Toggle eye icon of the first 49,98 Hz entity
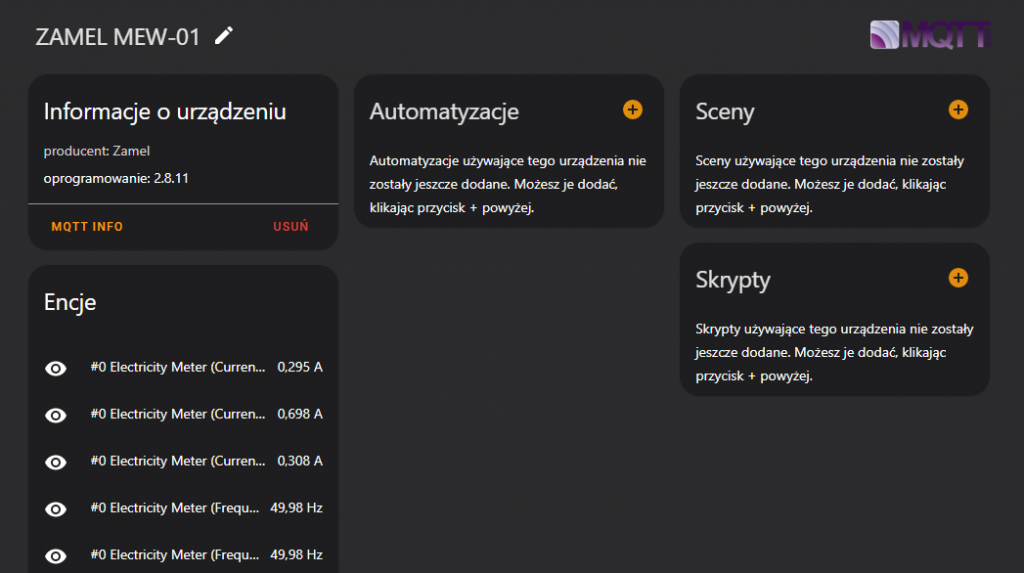Screen dimensions: 1024x573 [57, 509]
